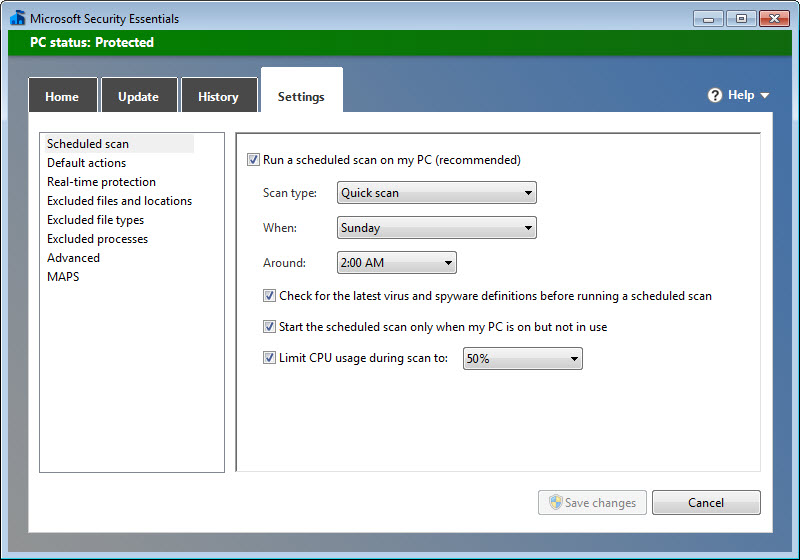Image resolution: width=800 pixels, height=560 pixels.
Task: Switch to the Update tab
Action: pyautogui.click(x=139, y=95)
